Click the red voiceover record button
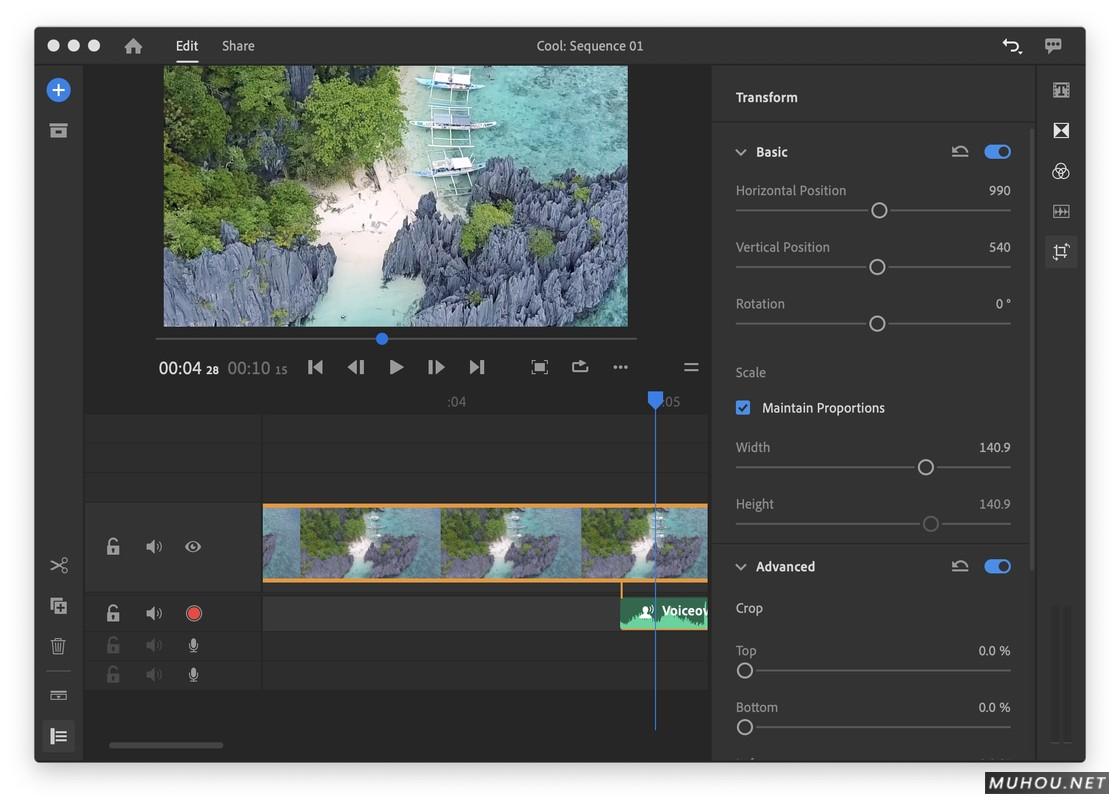 click(194, 614)
